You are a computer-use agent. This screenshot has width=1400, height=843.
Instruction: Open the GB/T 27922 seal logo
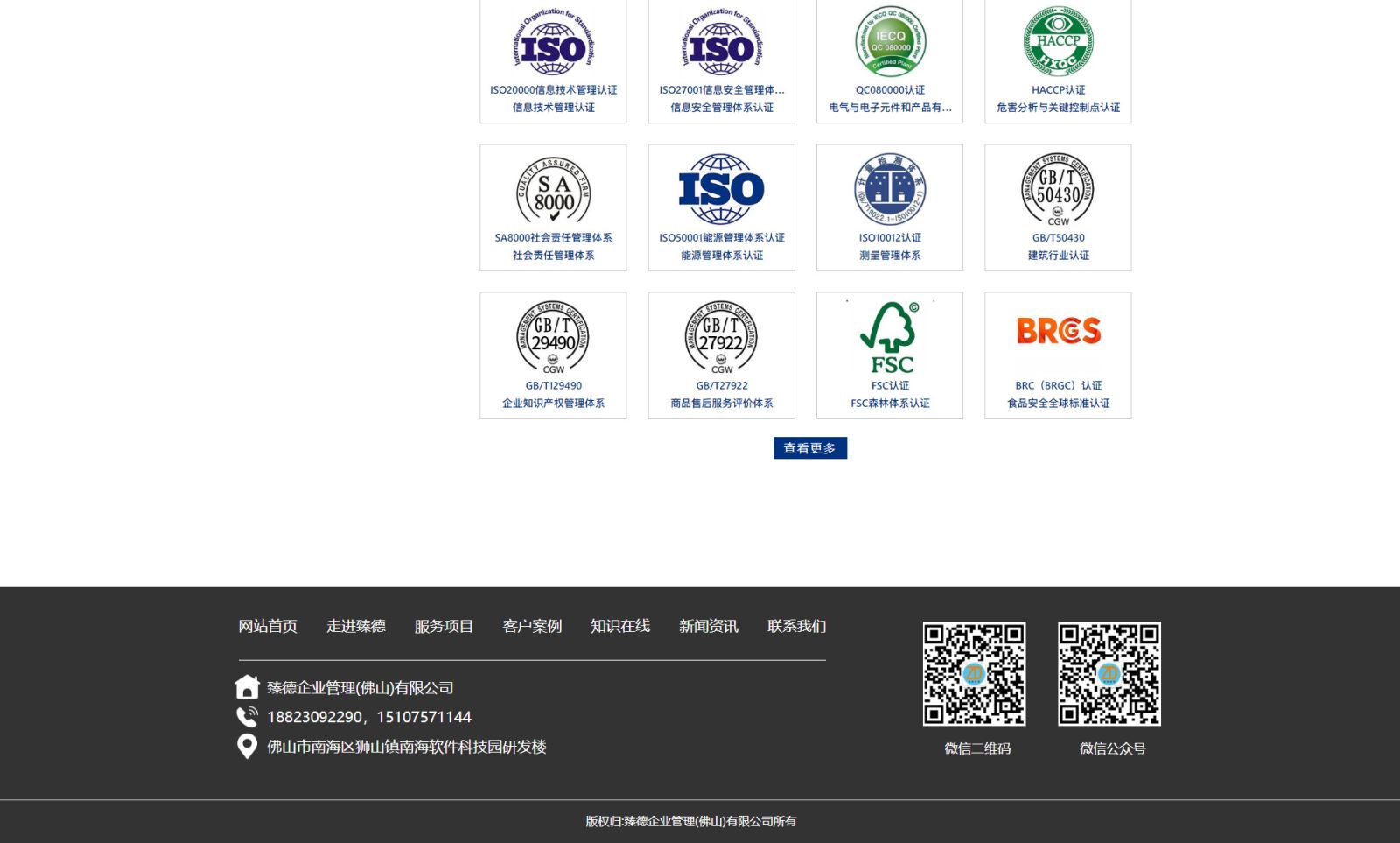(722, 338)
